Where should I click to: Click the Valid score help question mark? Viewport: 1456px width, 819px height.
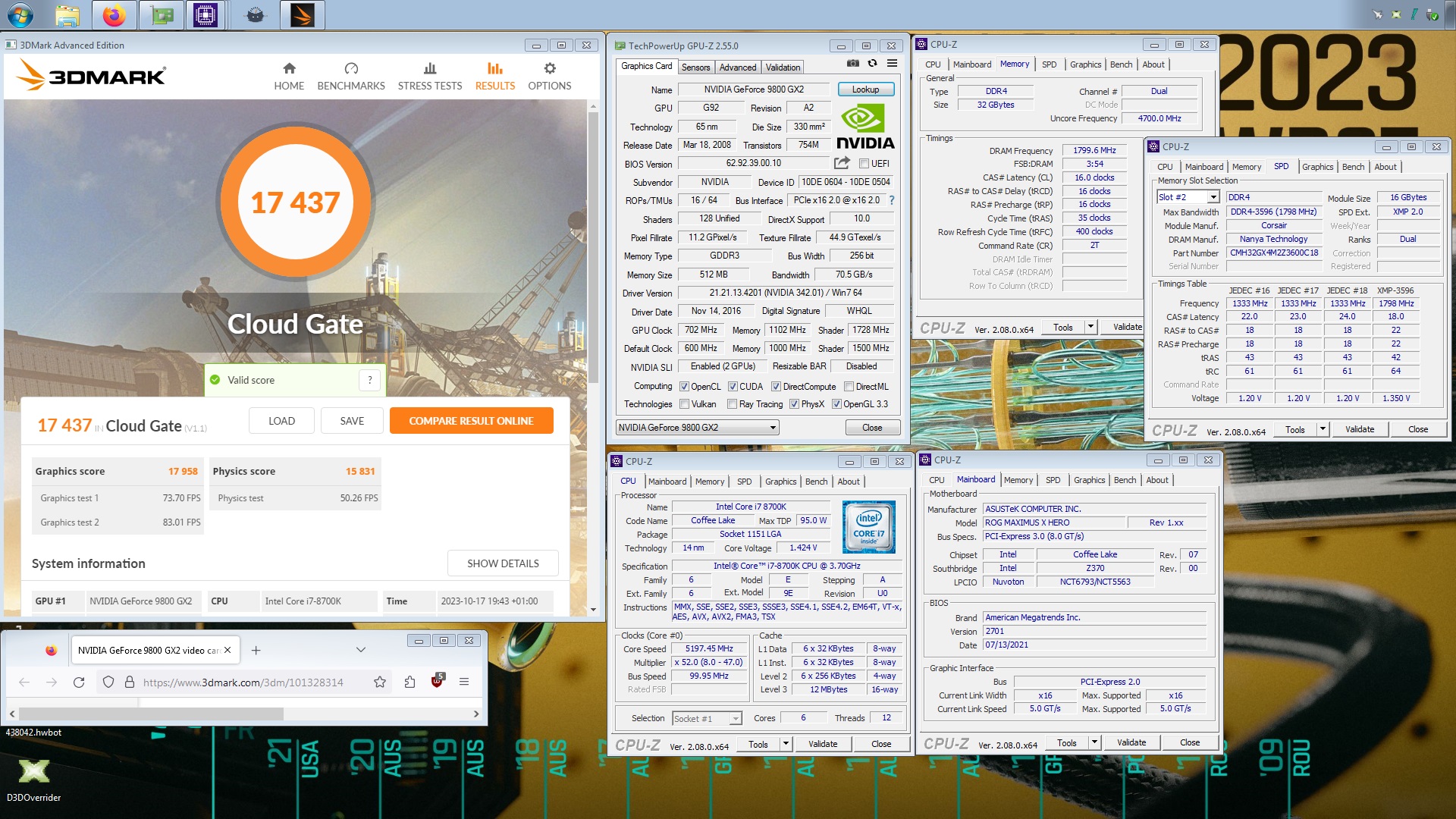[x=369, y=380]
